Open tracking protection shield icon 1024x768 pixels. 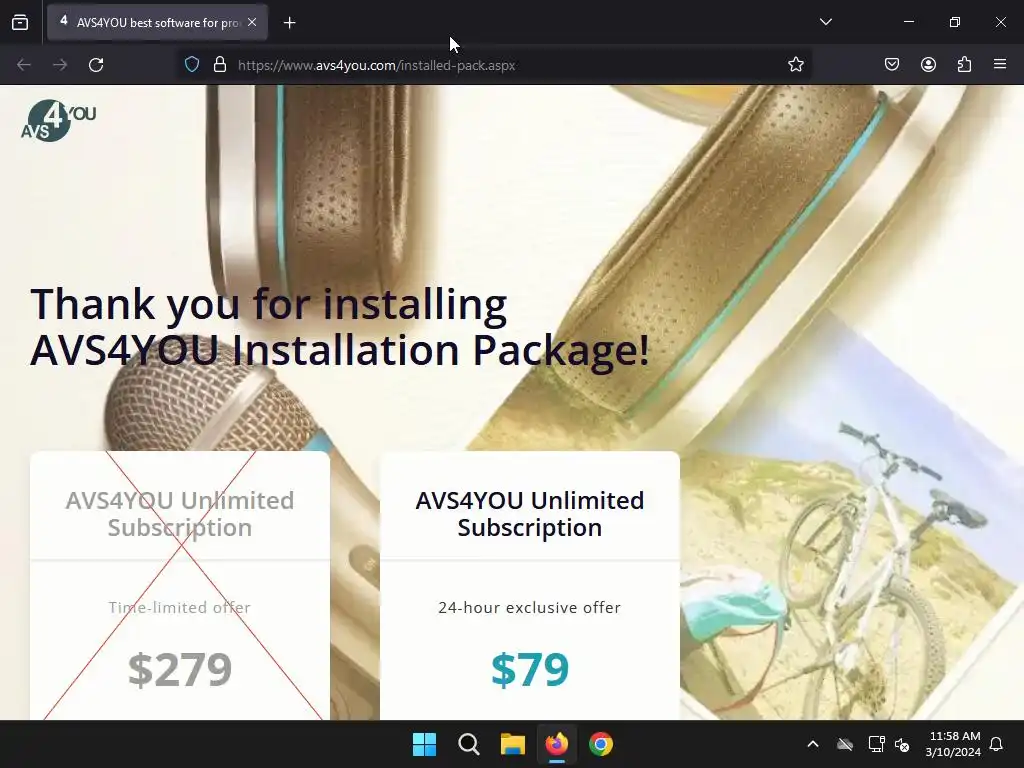[192, 65]
